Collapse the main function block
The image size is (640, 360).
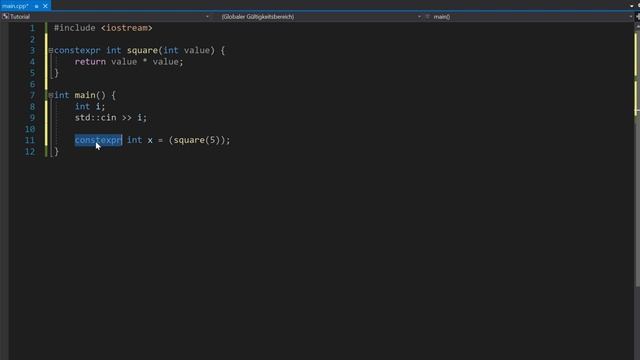click(51, 96)
